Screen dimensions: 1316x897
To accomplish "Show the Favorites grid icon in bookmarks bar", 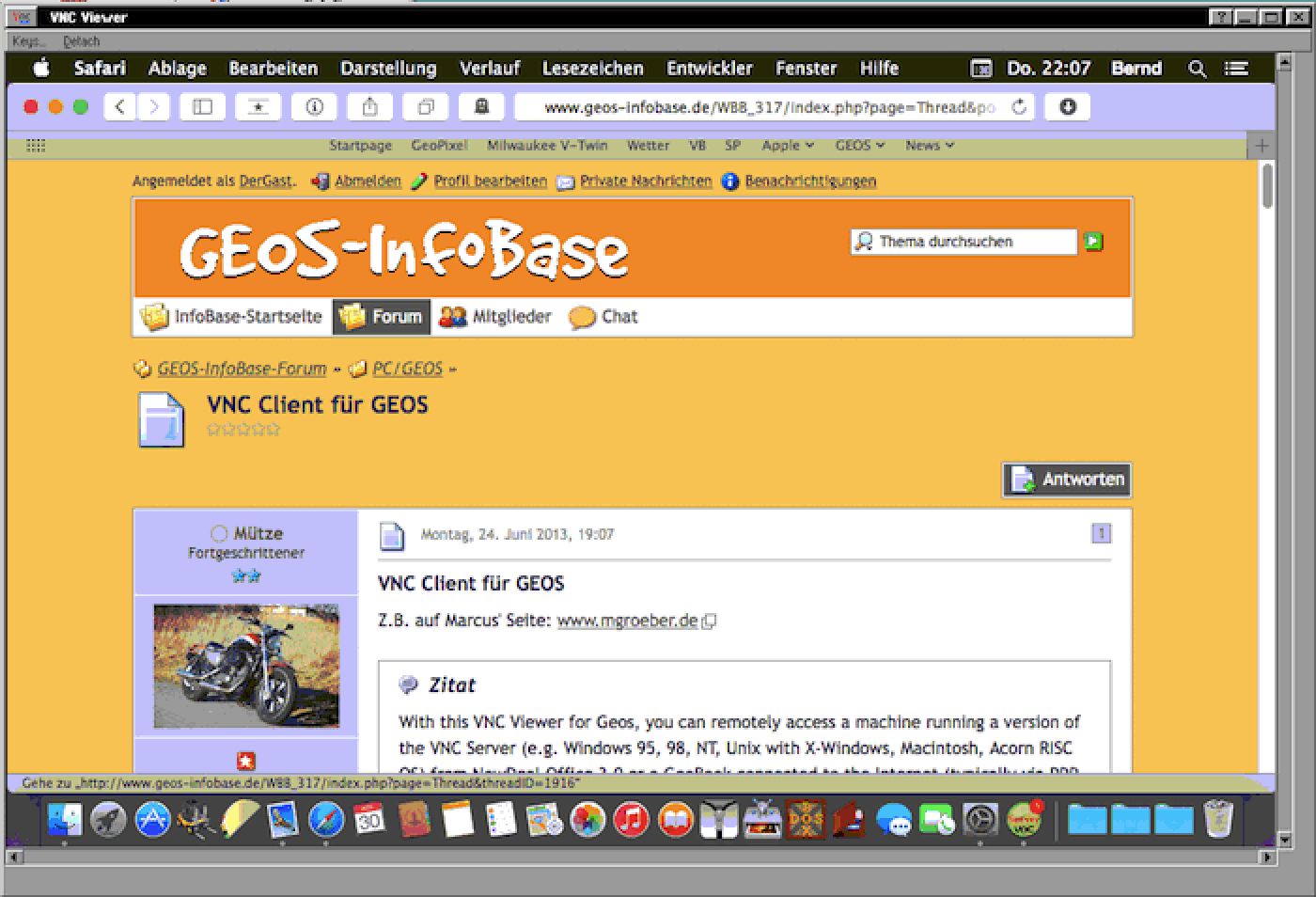I will pyautogui.click(x=36, y=146).
